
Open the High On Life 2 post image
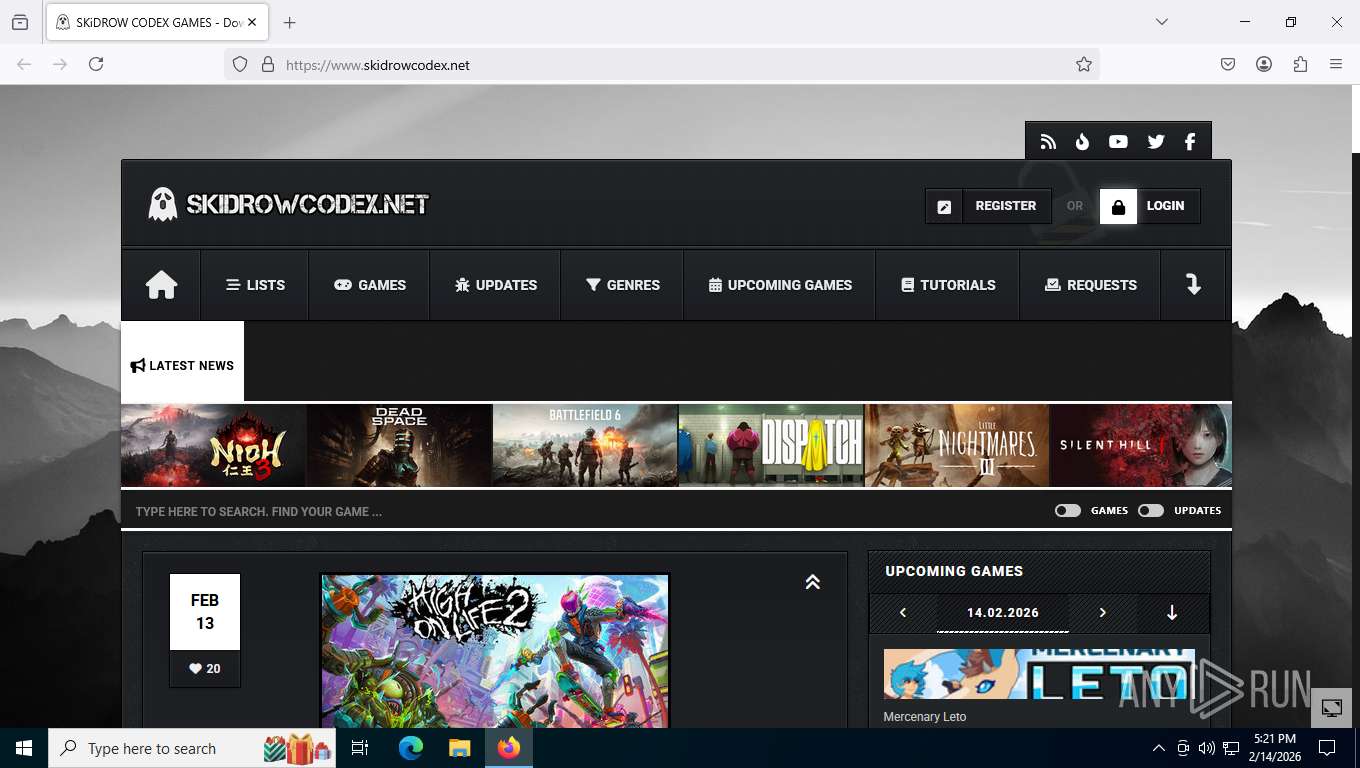pyautogui.click(x=494, y=650)
